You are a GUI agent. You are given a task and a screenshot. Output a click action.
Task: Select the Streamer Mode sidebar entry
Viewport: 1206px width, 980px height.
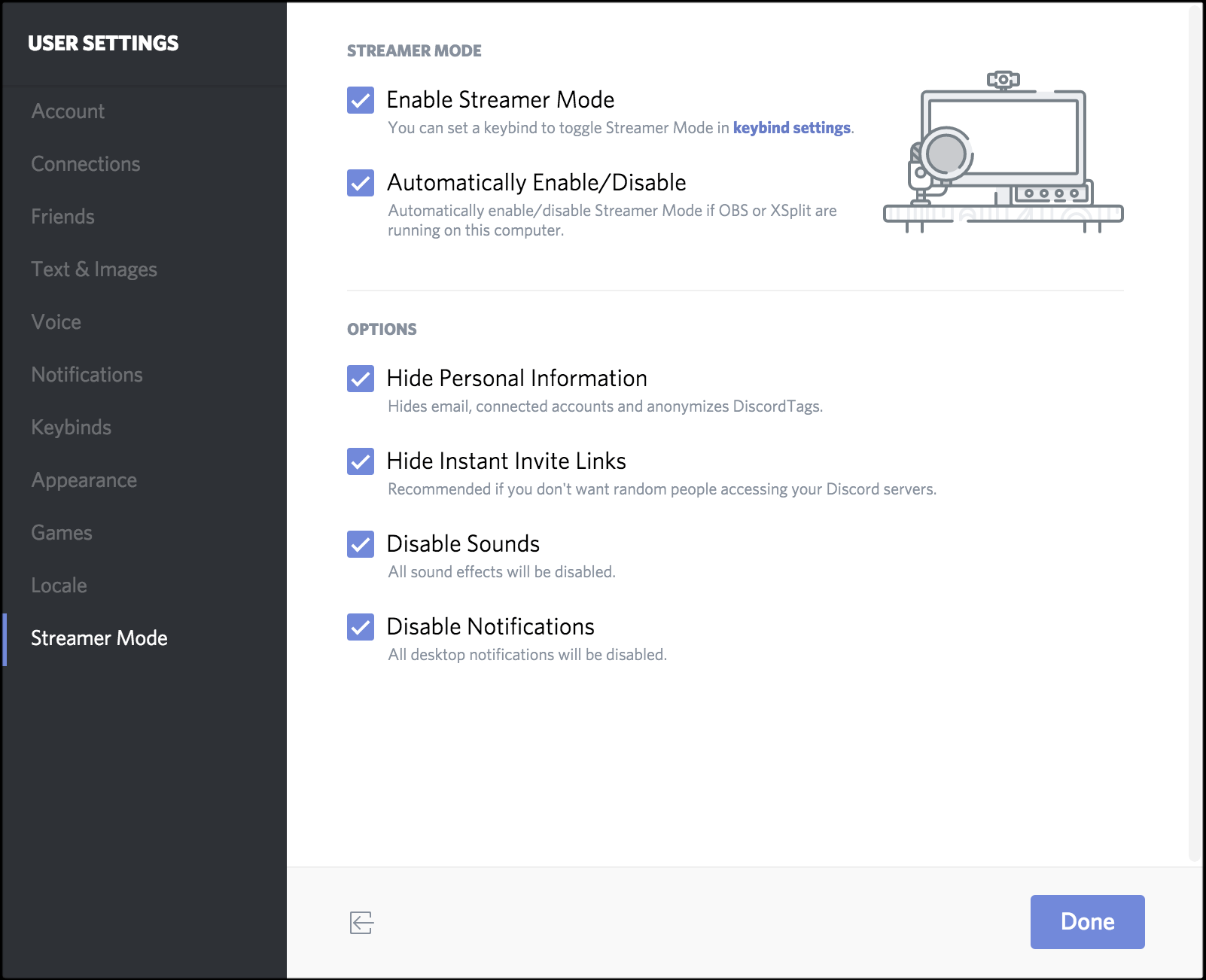tap(99, 638)
